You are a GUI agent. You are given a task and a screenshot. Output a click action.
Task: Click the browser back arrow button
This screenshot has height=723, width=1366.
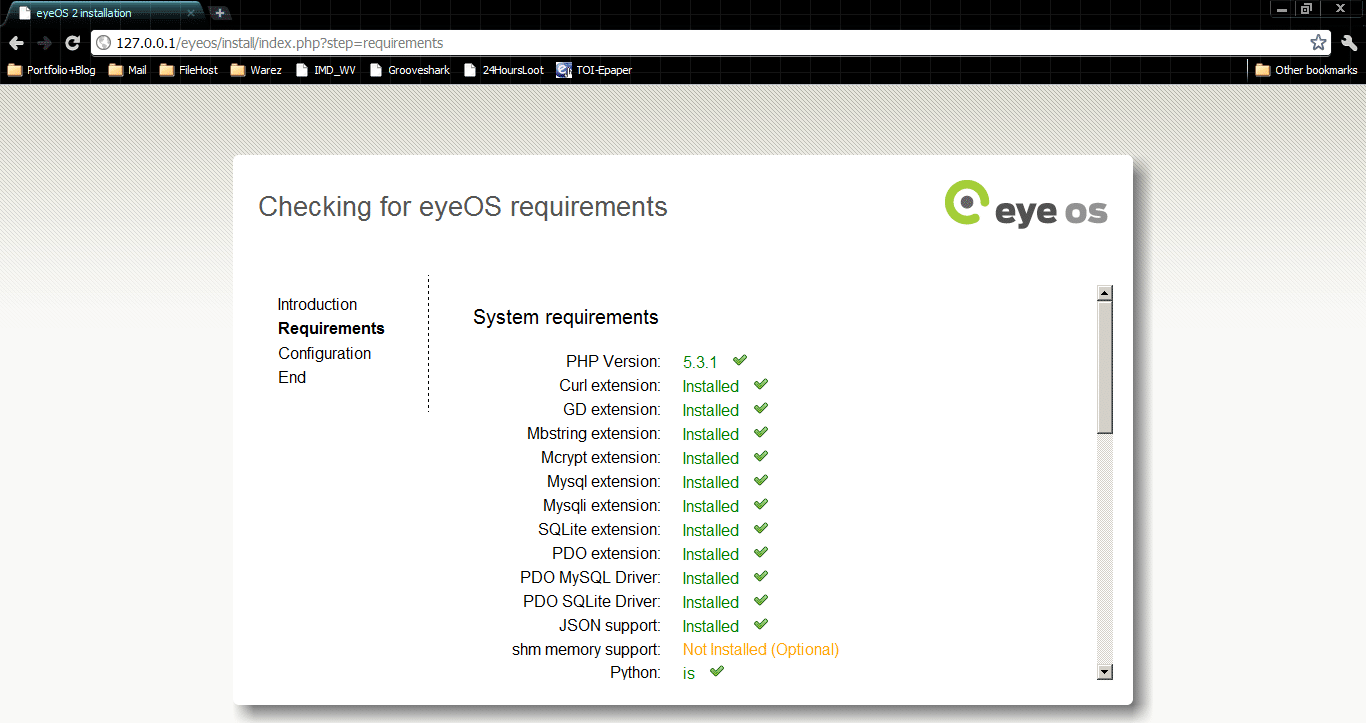coord(16,43)
